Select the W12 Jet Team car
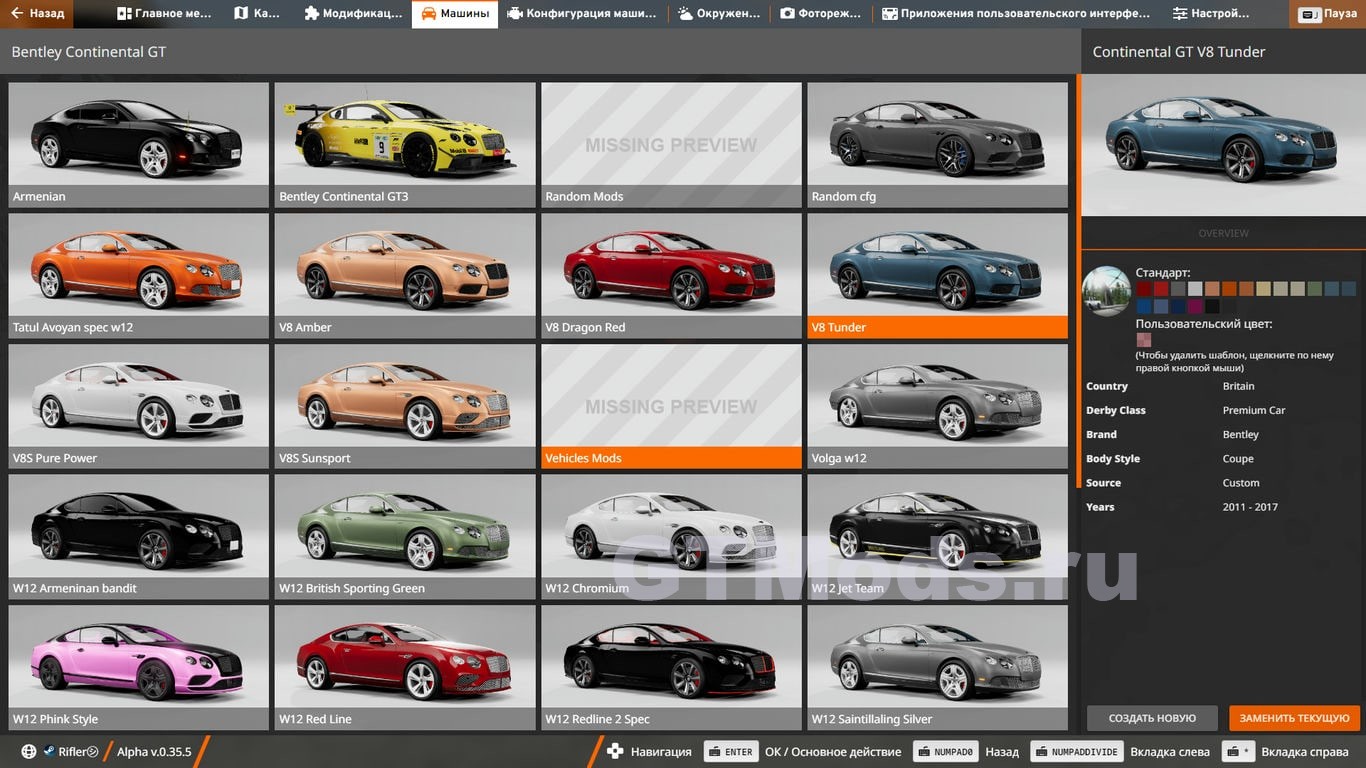Image resolution: width=1366 pixels, height=768 pixels. click(937, 537)
